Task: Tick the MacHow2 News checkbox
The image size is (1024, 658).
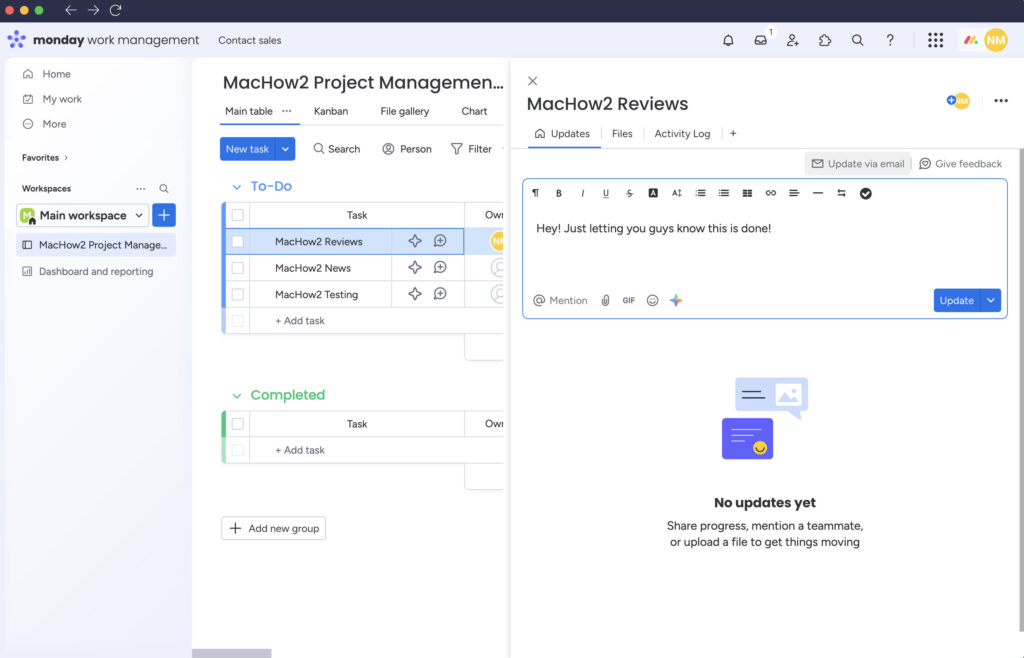Action: (238, 268)
